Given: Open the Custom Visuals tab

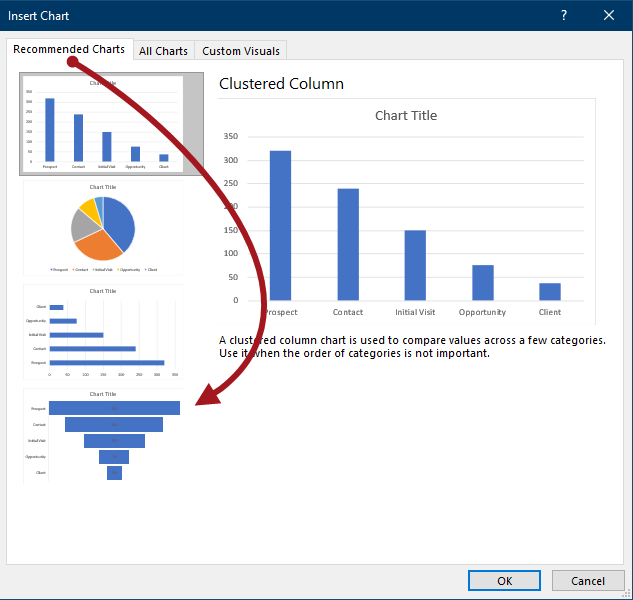Looking at the screenshot, I should click(241, 51).
